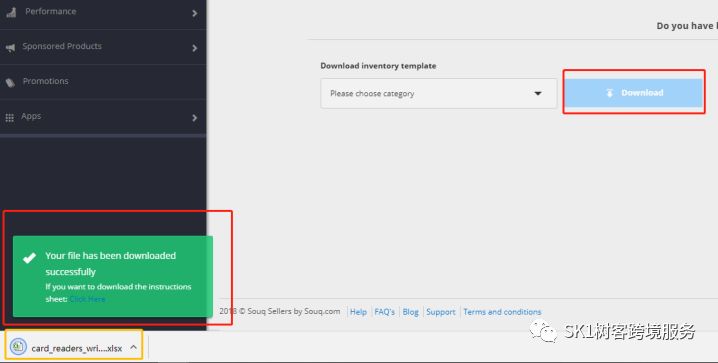Click the download arrow icon on Download button
The image size is (718, 363).
(609, 93)
